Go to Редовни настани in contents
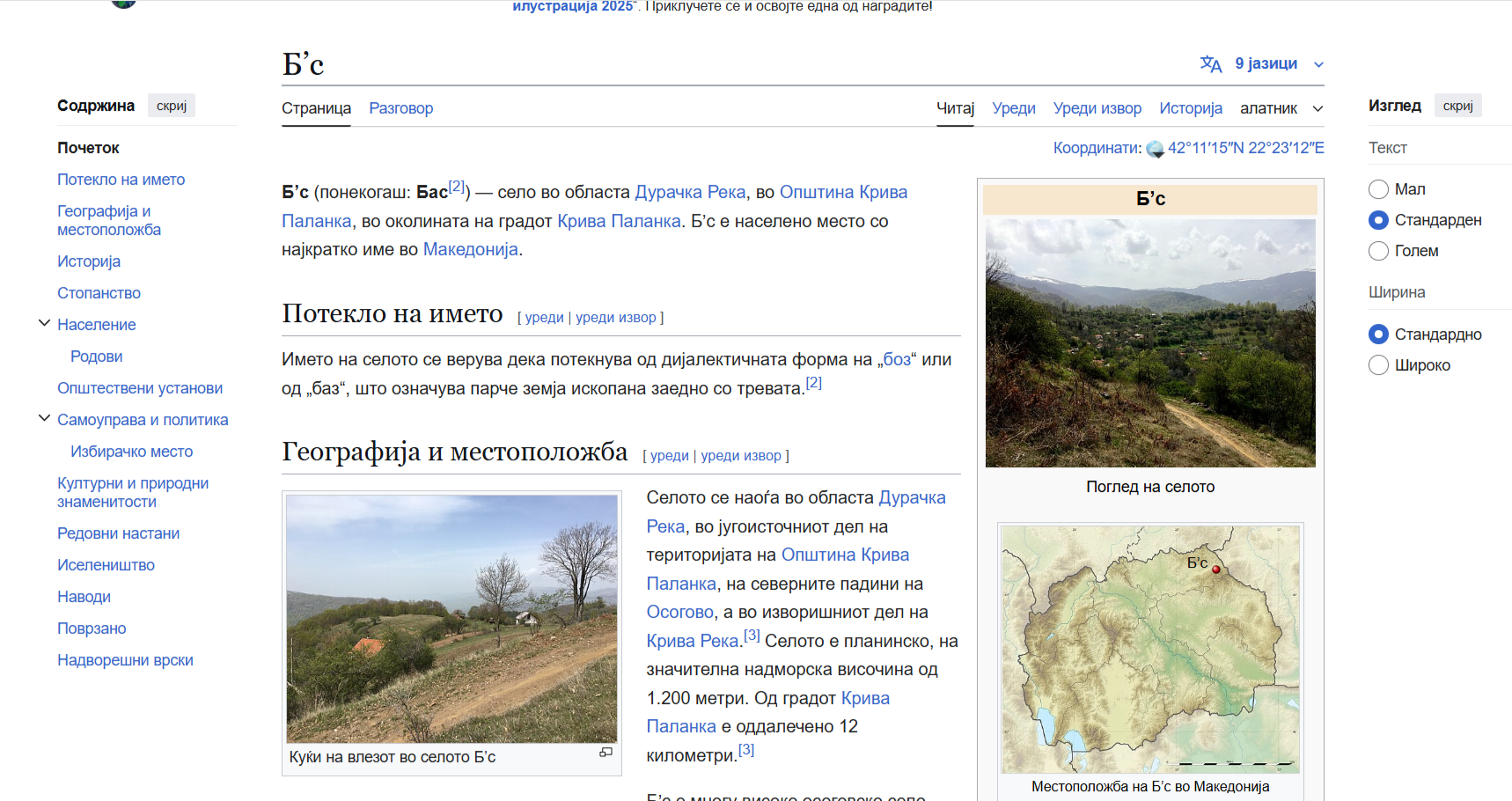This screenshot has height=801, width=1512. pos(119,533)
